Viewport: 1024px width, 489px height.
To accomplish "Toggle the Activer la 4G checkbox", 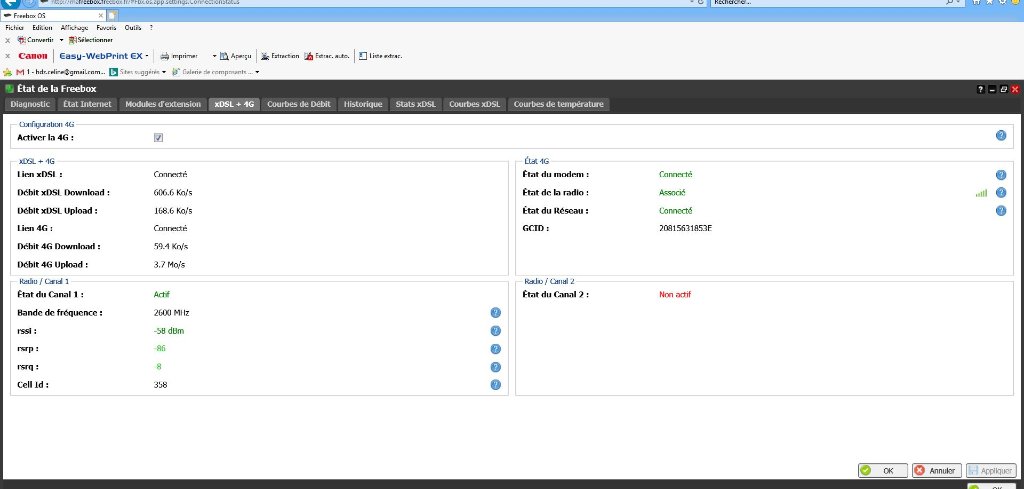I will [x=158, y=137].
